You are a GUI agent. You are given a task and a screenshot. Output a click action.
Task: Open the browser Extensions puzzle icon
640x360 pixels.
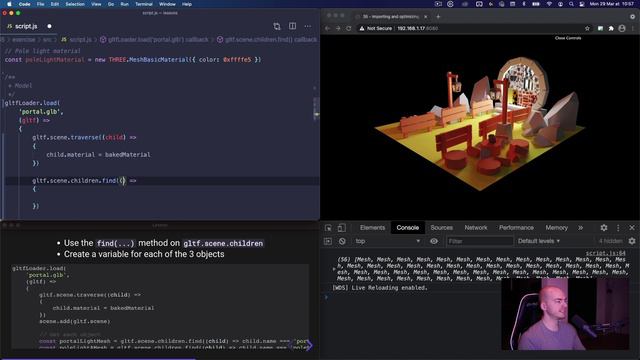pos(611,28)
